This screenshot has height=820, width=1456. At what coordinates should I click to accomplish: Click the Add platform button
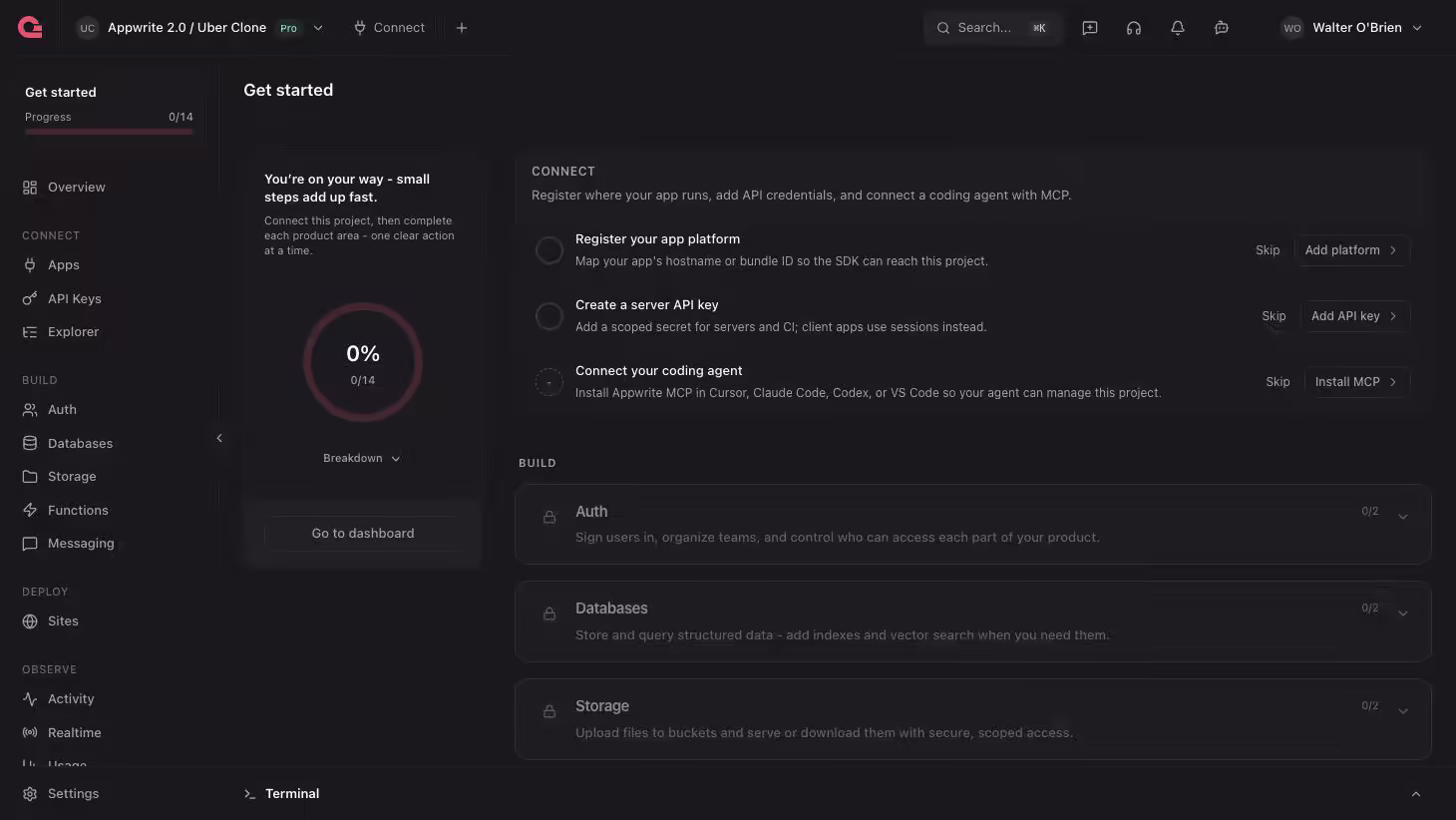coord(1351,250)
